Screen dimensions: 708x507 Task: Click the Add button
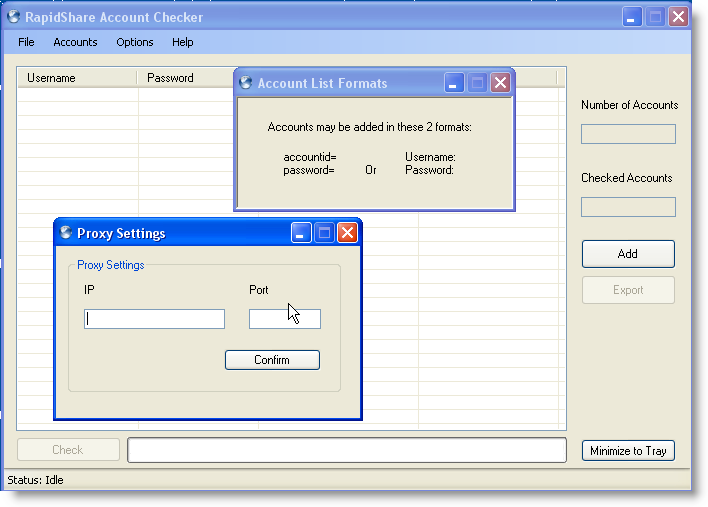pyautogui.click(x=628, y=254)
